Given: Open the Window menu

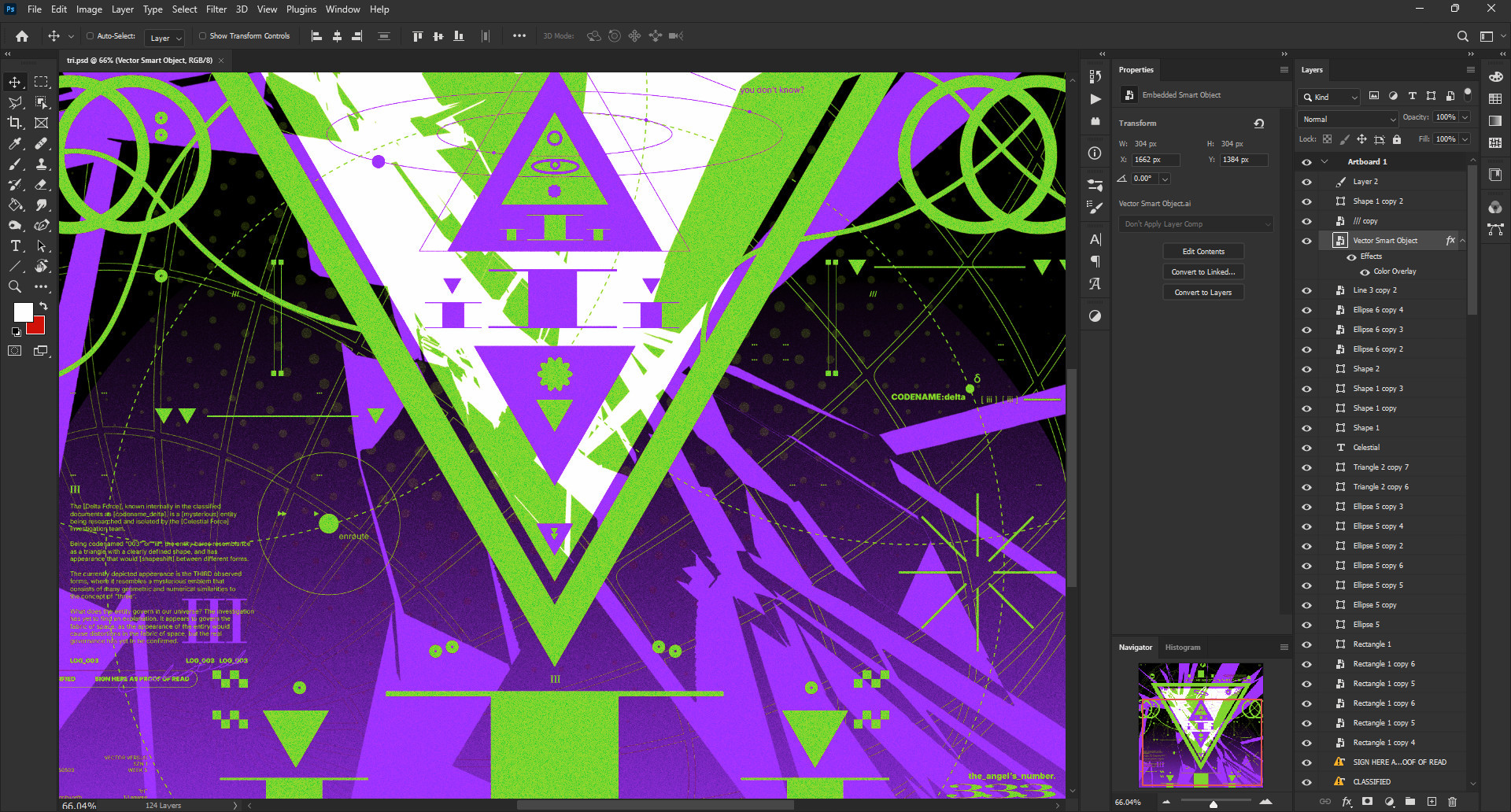Looking at the screenshot, I should click(x=342, y=9).
